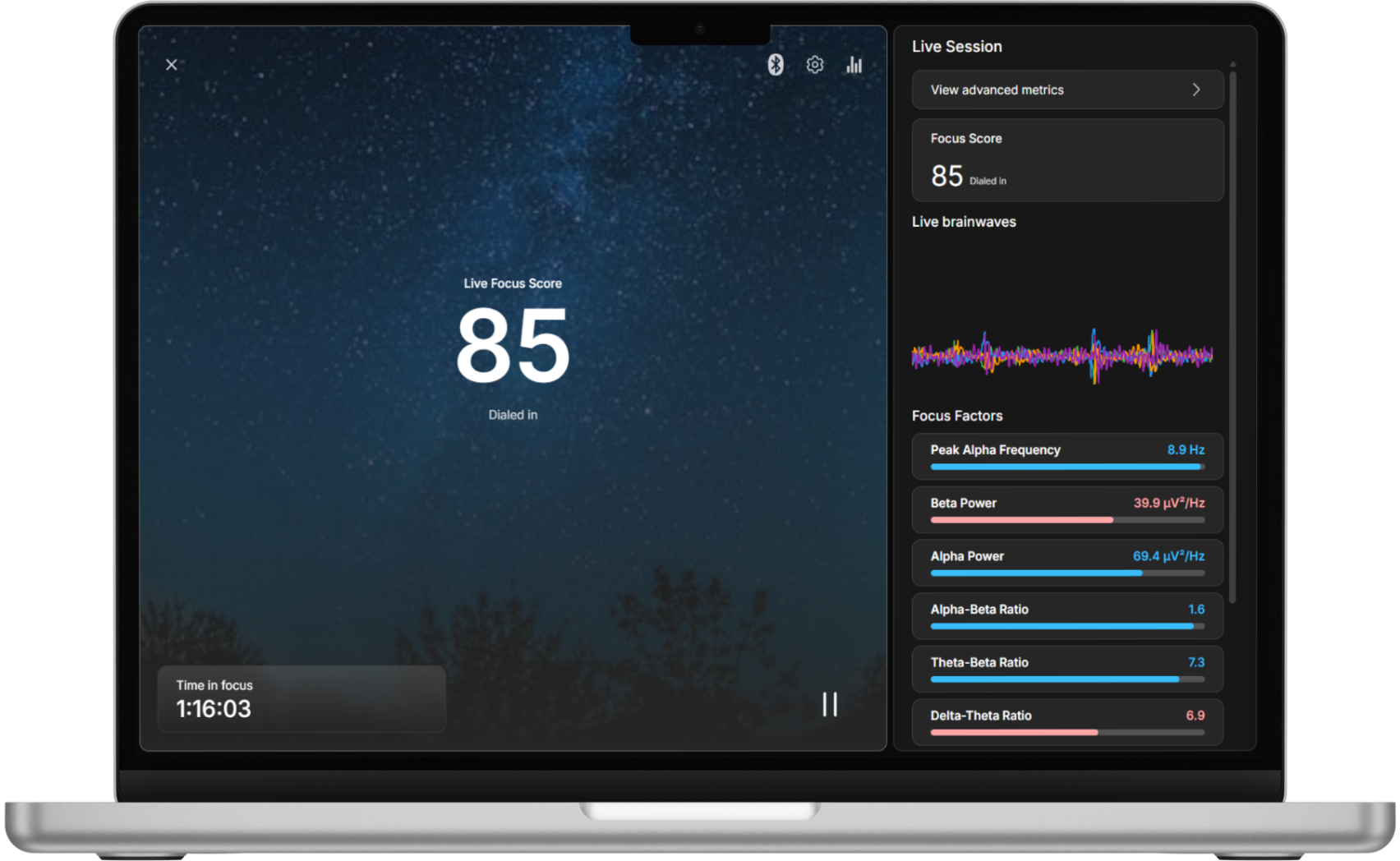Toggle the bar chart metrics icon
Image resolution: width=1400 pixels, height=861 pixels.
coord(854,65)
